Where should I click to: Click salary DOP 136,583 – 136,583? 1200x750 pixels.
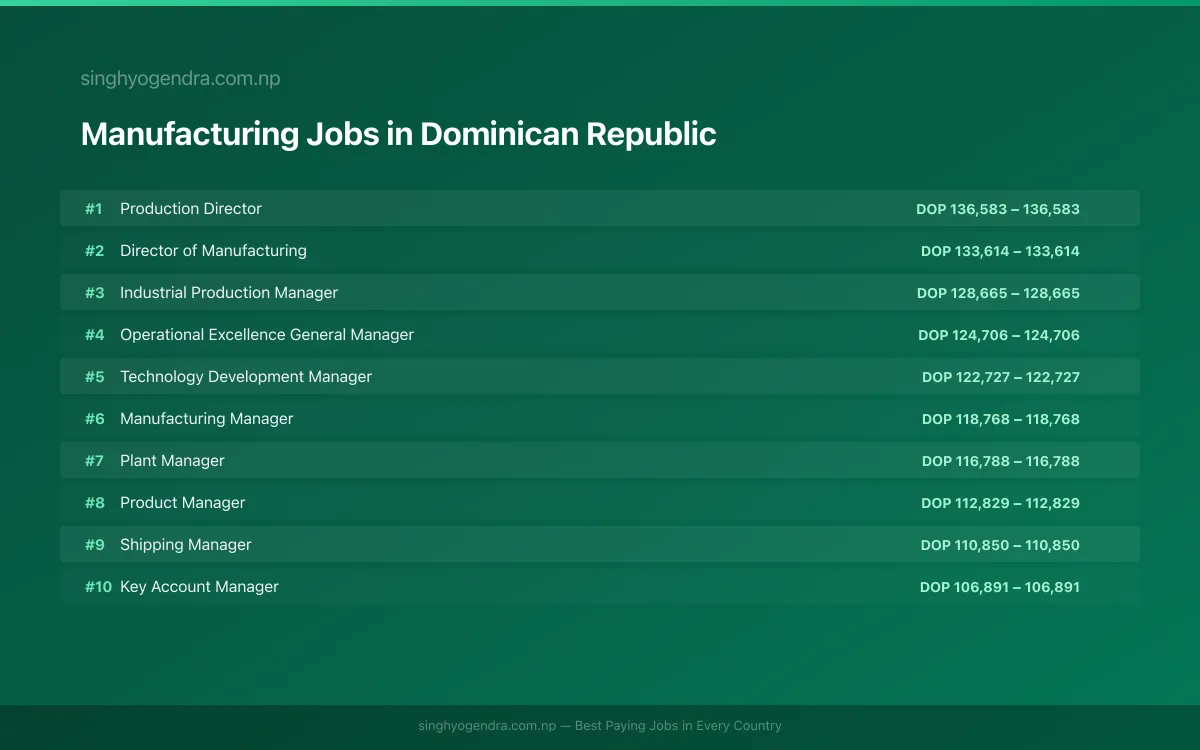(998, 209)
